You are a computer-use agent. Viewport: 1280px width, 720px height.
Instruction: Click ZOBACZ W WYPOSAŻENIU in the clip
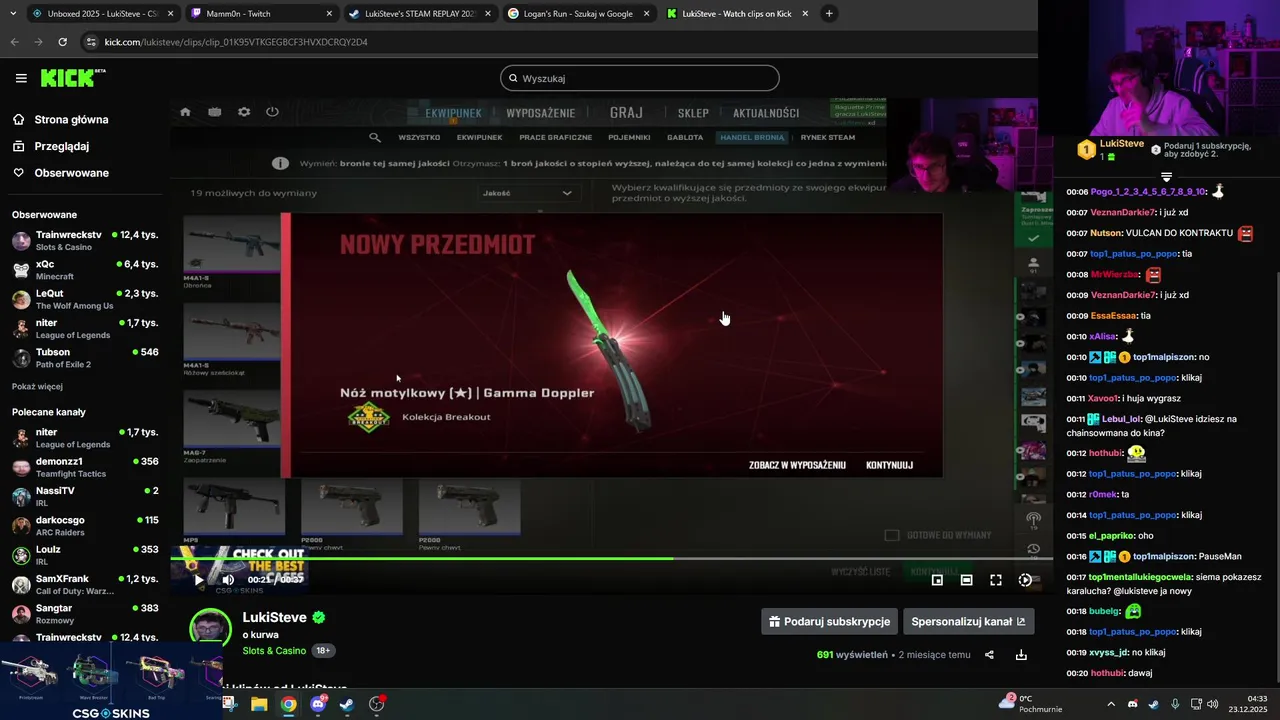[x=797, y=465]
